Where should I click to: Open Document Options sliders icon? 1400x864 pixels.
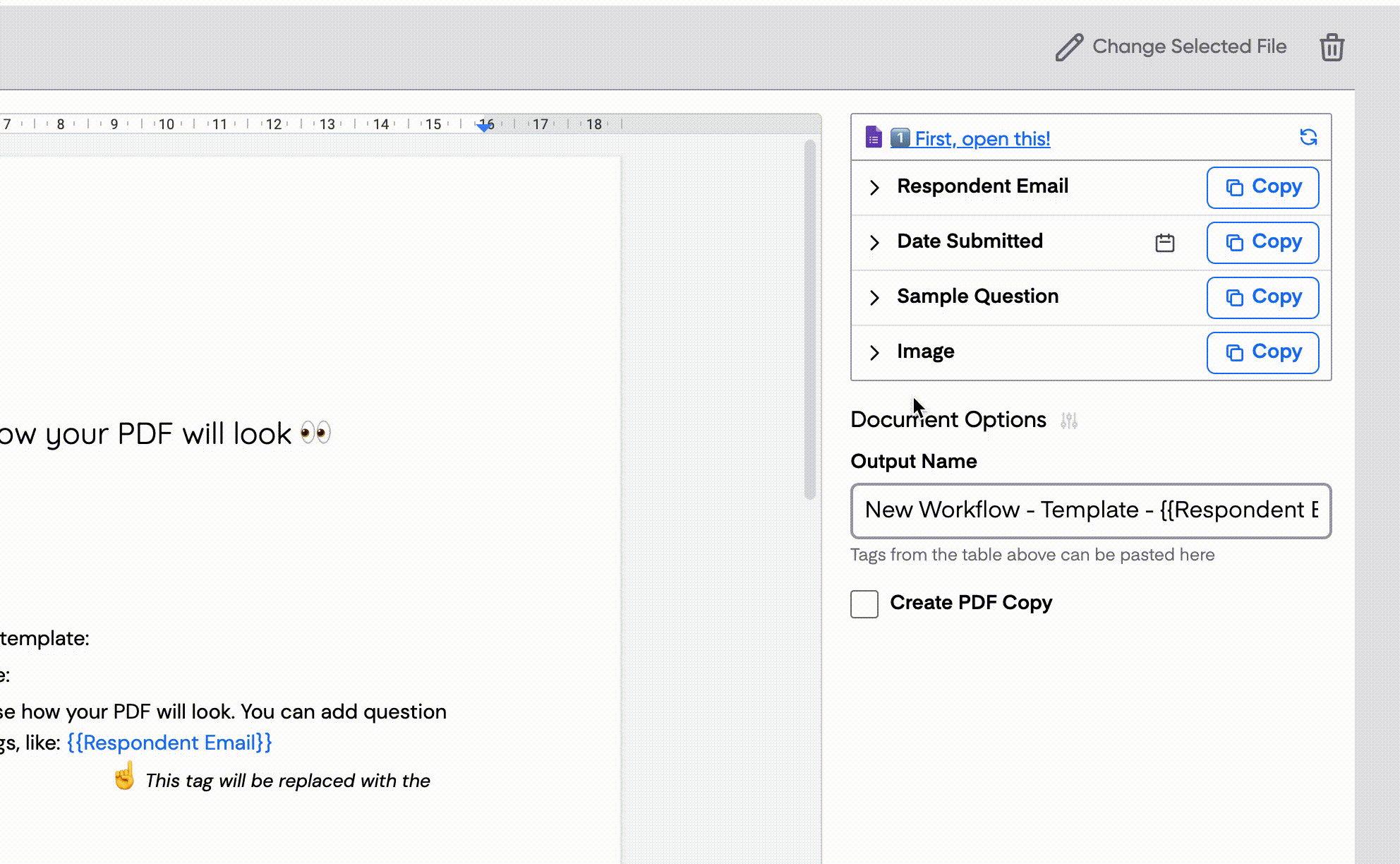[x=1069, y=421]
